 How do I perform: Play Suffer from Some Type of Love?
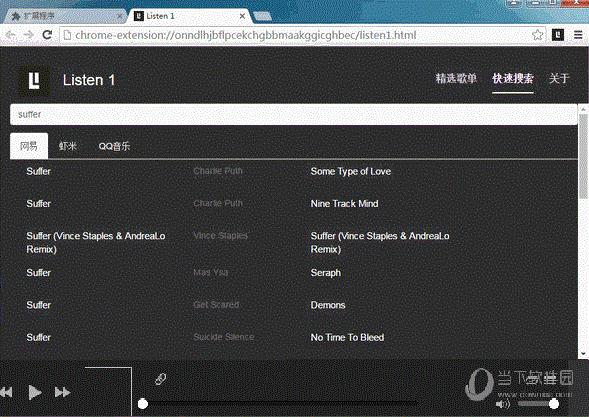pyautogui.click(x=39, y=172)
